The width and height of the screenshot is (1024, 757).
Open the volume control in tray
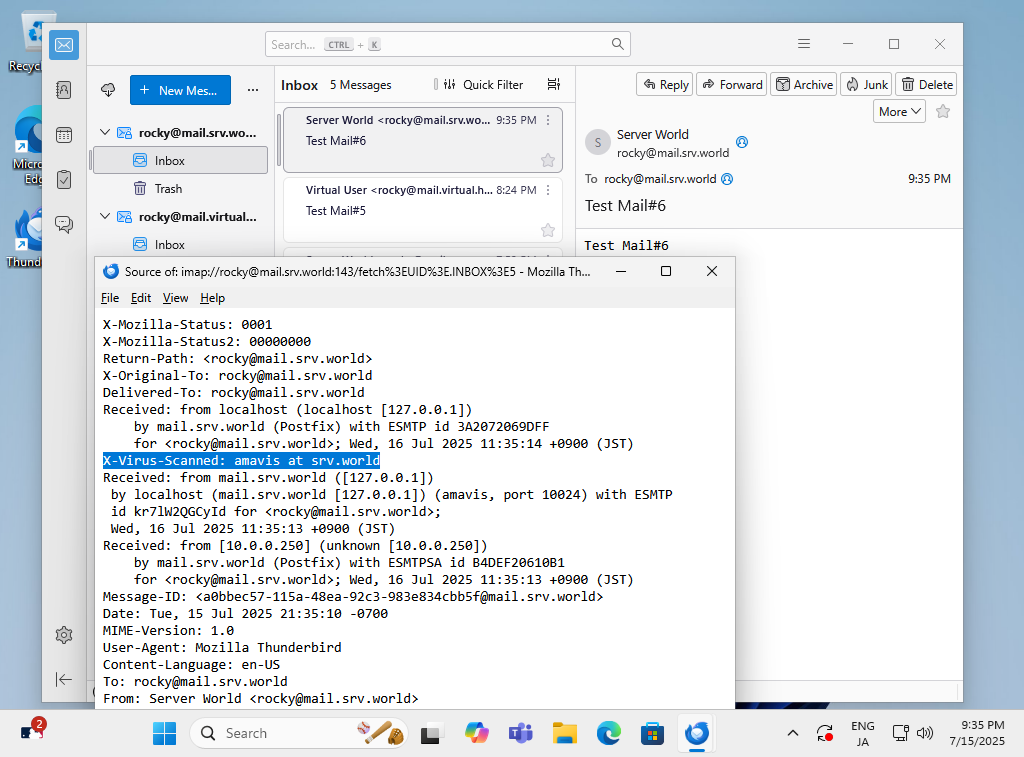point(925,733)
